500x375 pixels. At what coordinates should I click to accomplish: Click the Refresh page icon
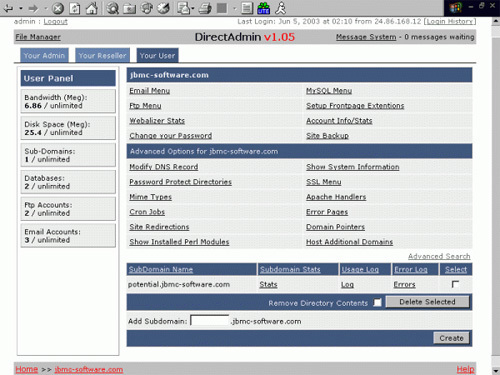74,8
